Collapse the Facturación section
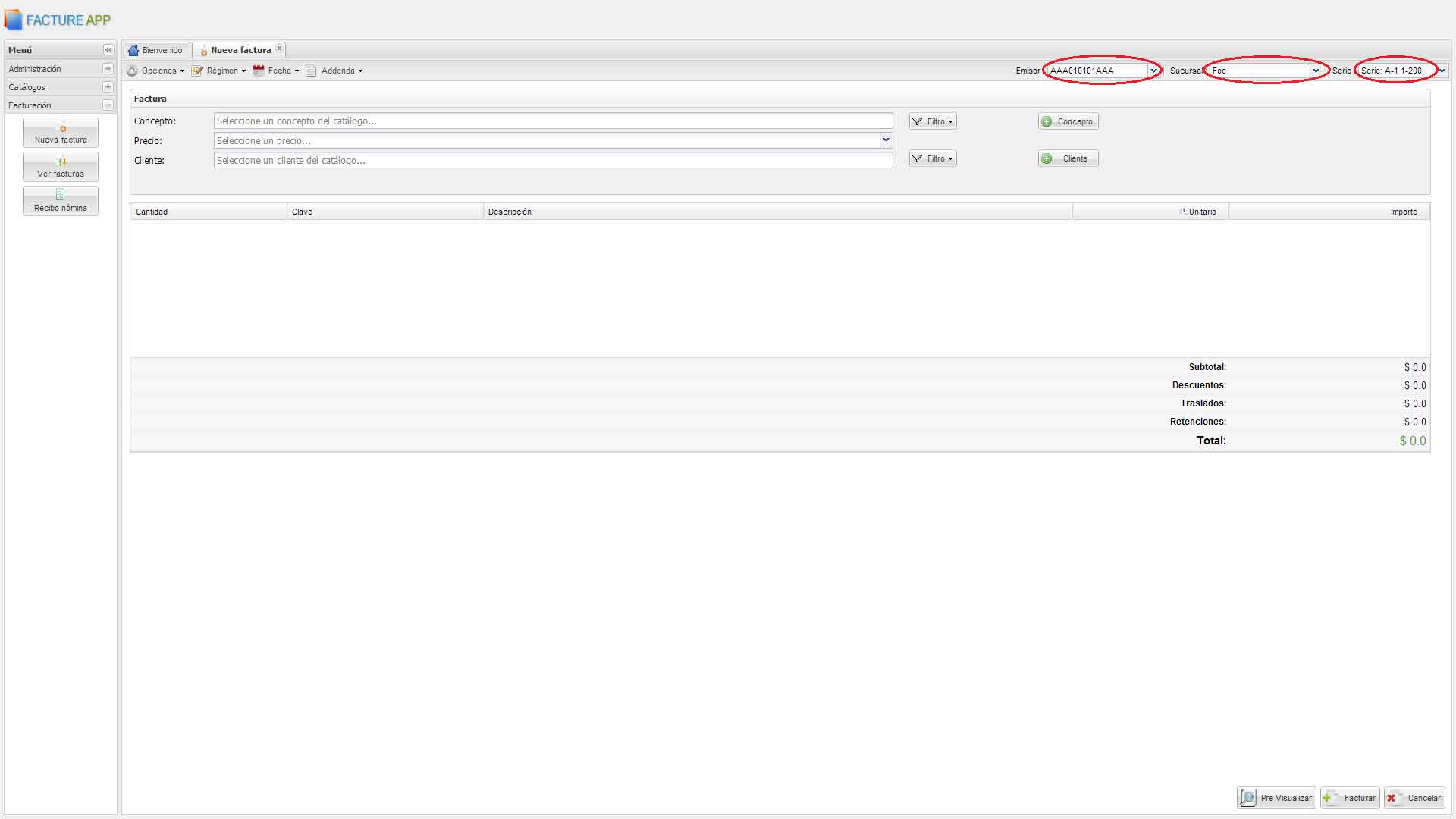Image resolution: width=1456 pixels, height=819 pixels. tap(108, 105)
